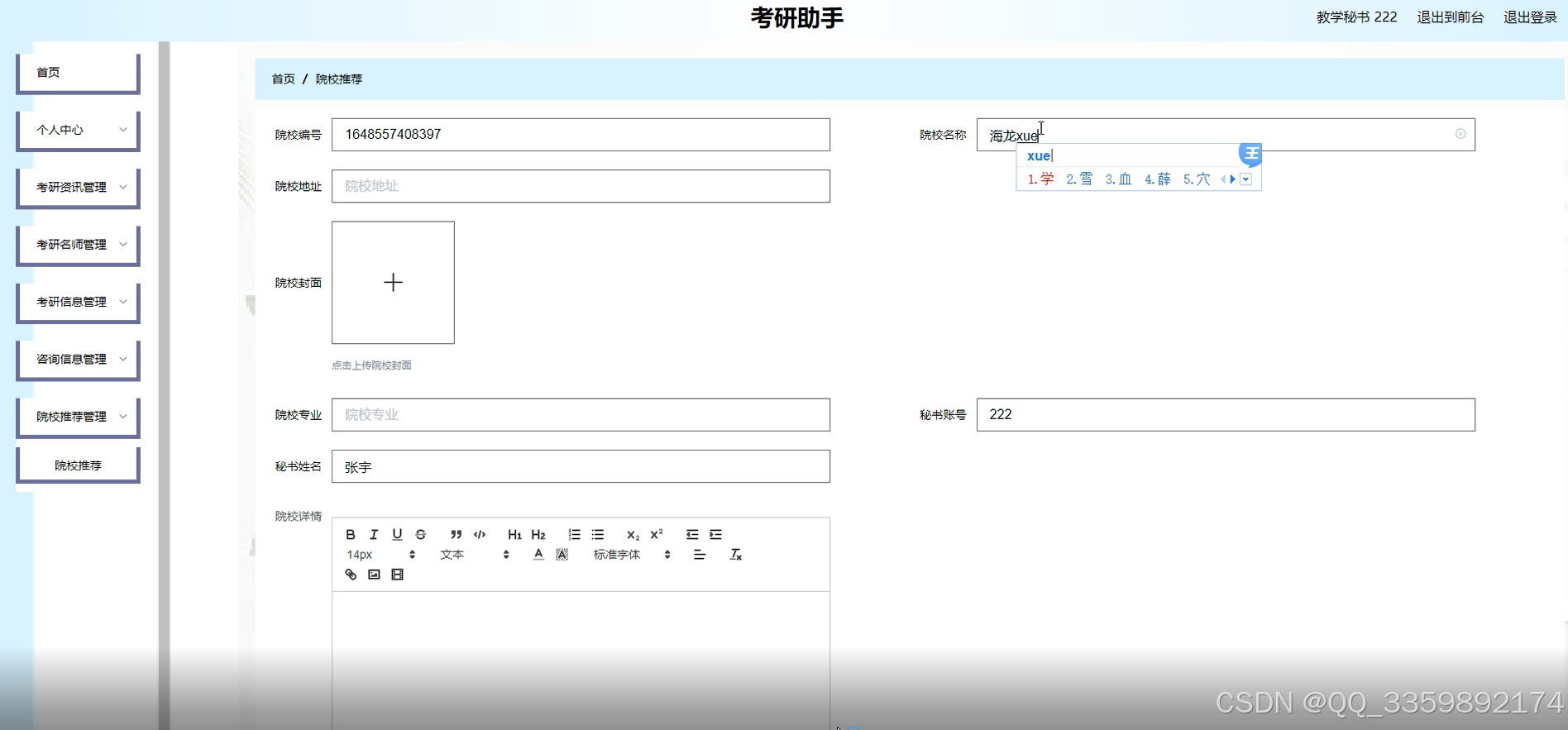The width and height of the screenshot is (1568, 730).
Task: Apply Heading 1 style
Action: 514,535
